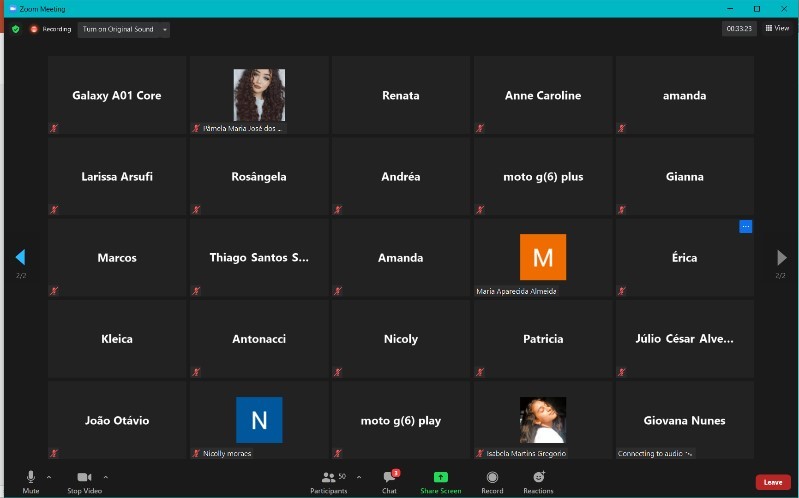
Task: Click the Record button
Action: click(x=492, y=482)
